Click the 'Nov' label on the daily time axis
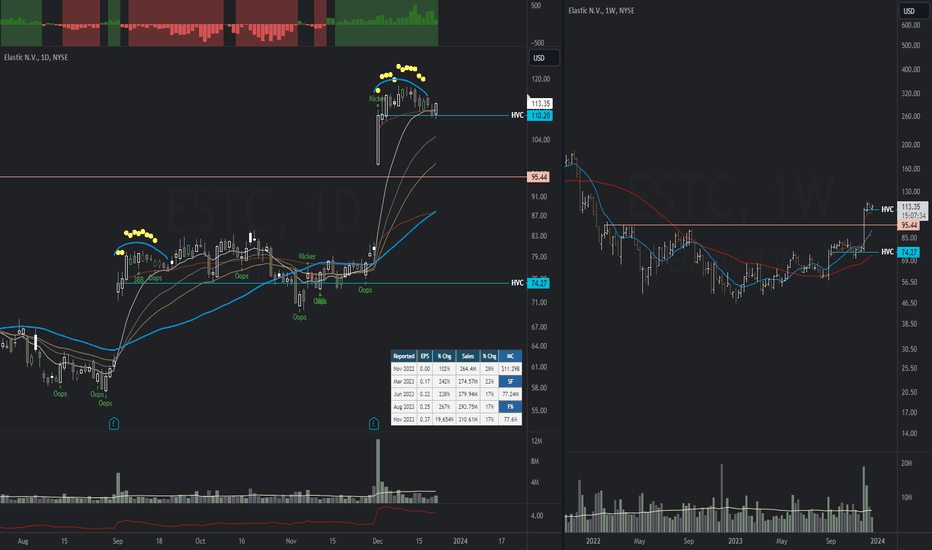Viewport: 932px width, 550px height. click(x=291, y=541)
